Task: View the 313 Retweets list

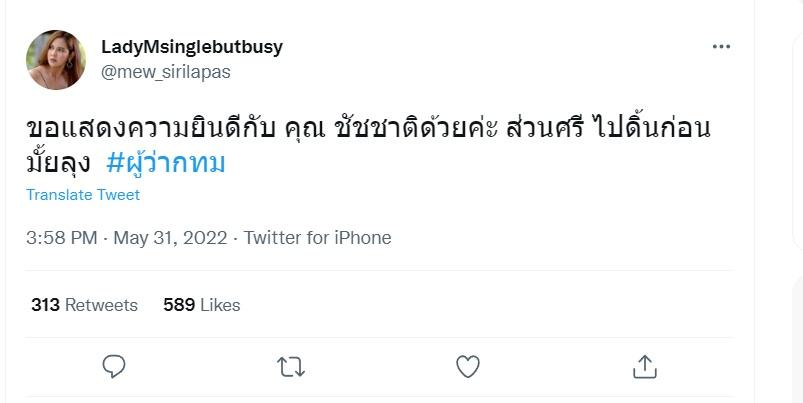Action: 84,305
